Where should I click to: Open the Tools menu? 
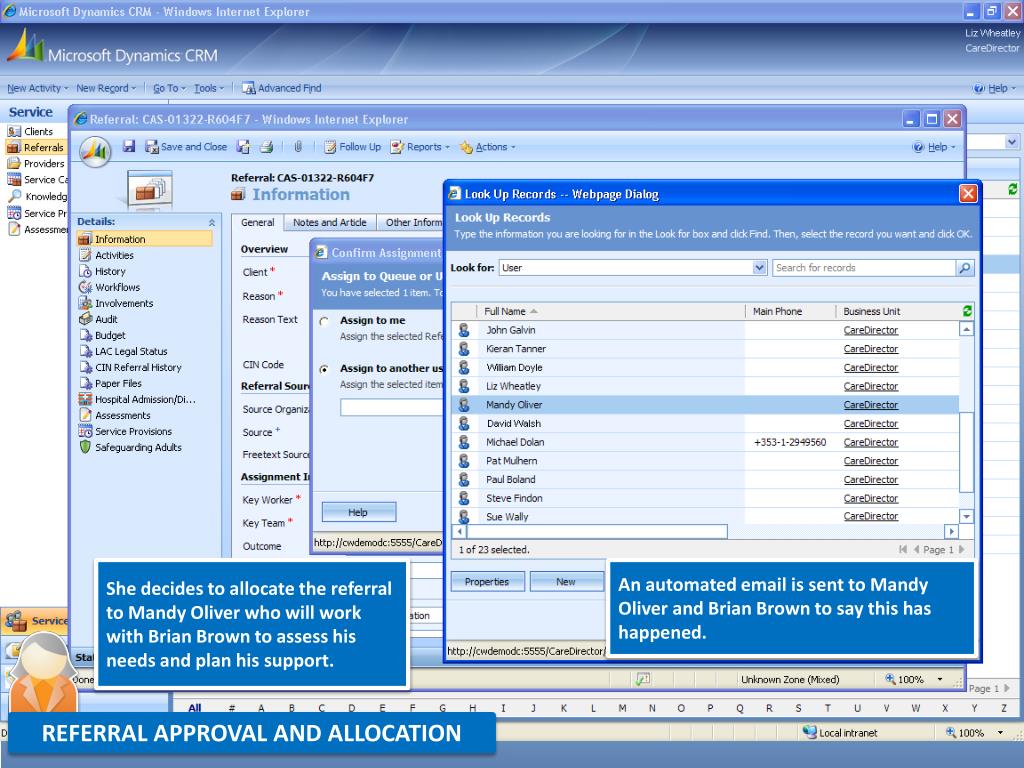point(208,88)
